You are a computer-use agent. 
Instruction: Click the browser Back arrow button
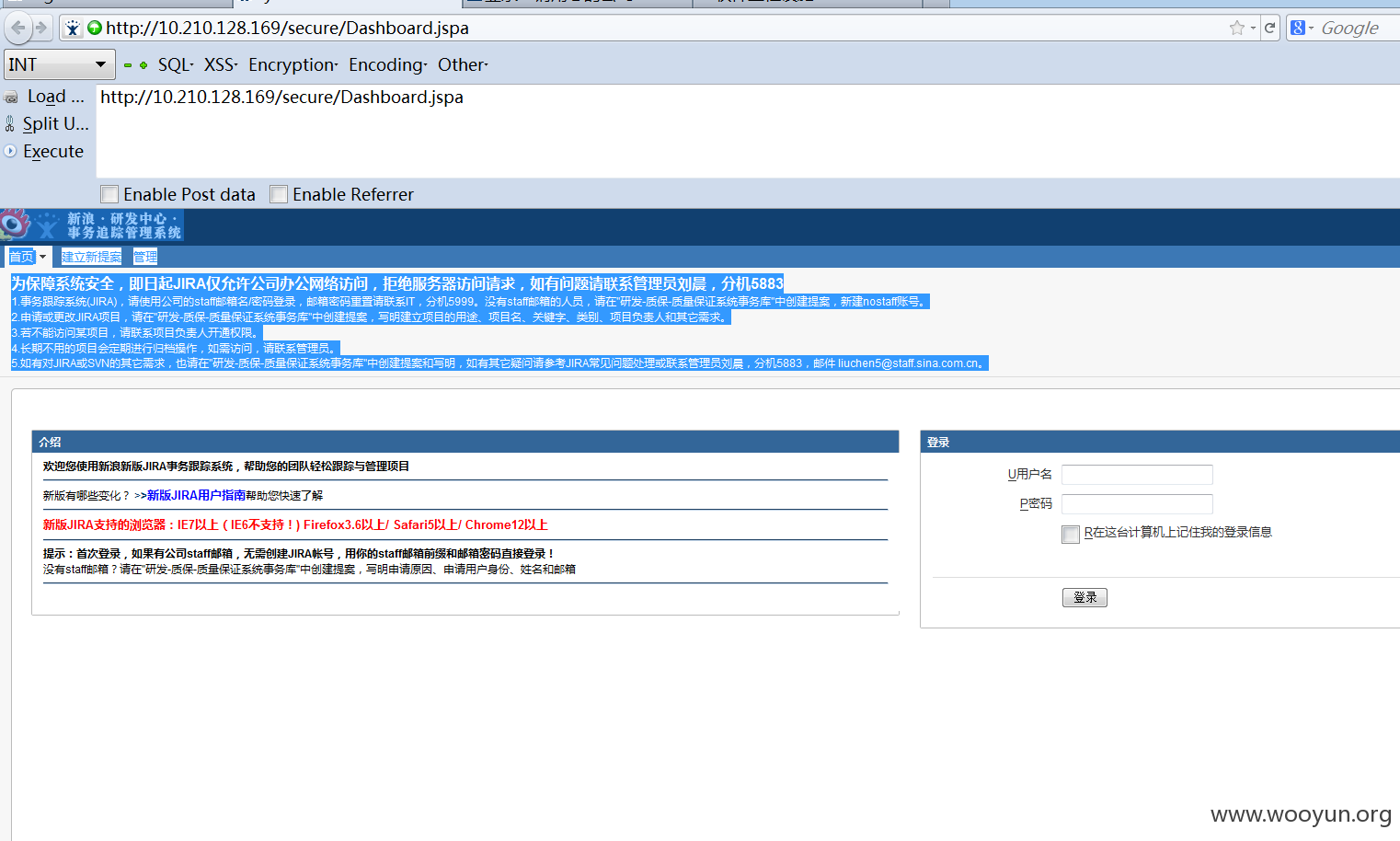pyautogui.click(x=18, y=28)
